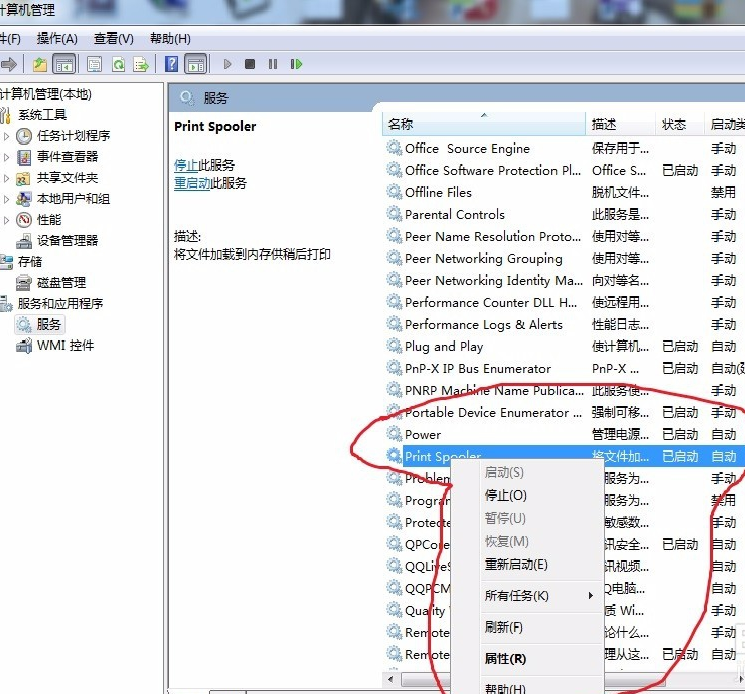Viewport: 745px width, 694px height.
Task: Choose 停止(O) in the context menu
Action: 505,495
